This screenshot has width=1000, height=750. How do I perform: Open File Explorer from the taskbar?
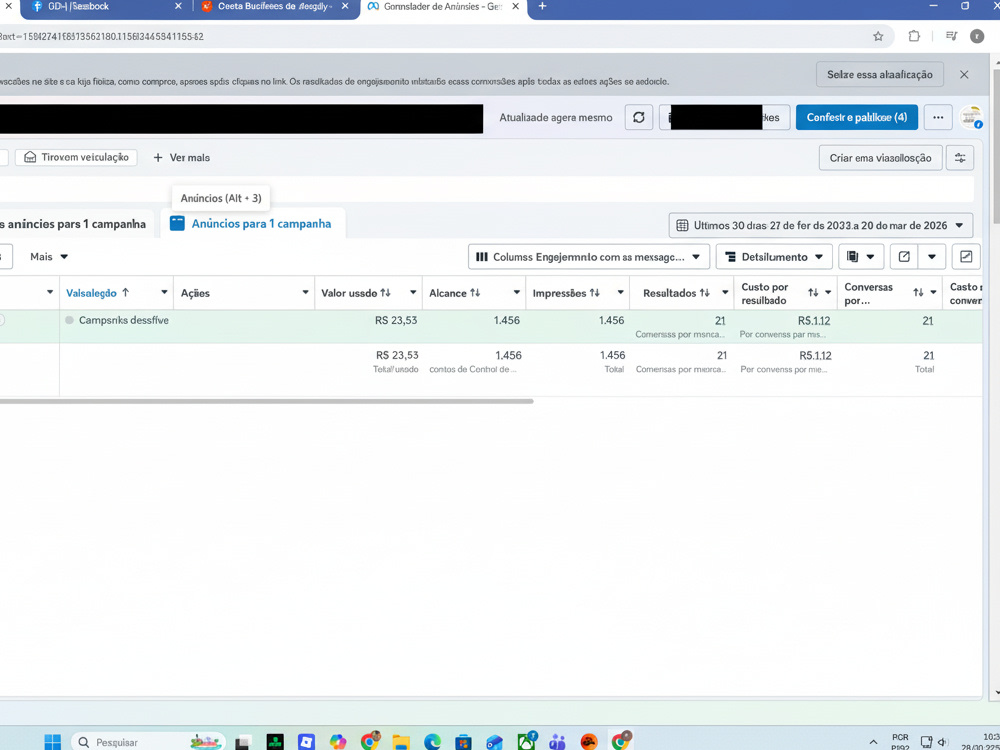pos(401,742)
